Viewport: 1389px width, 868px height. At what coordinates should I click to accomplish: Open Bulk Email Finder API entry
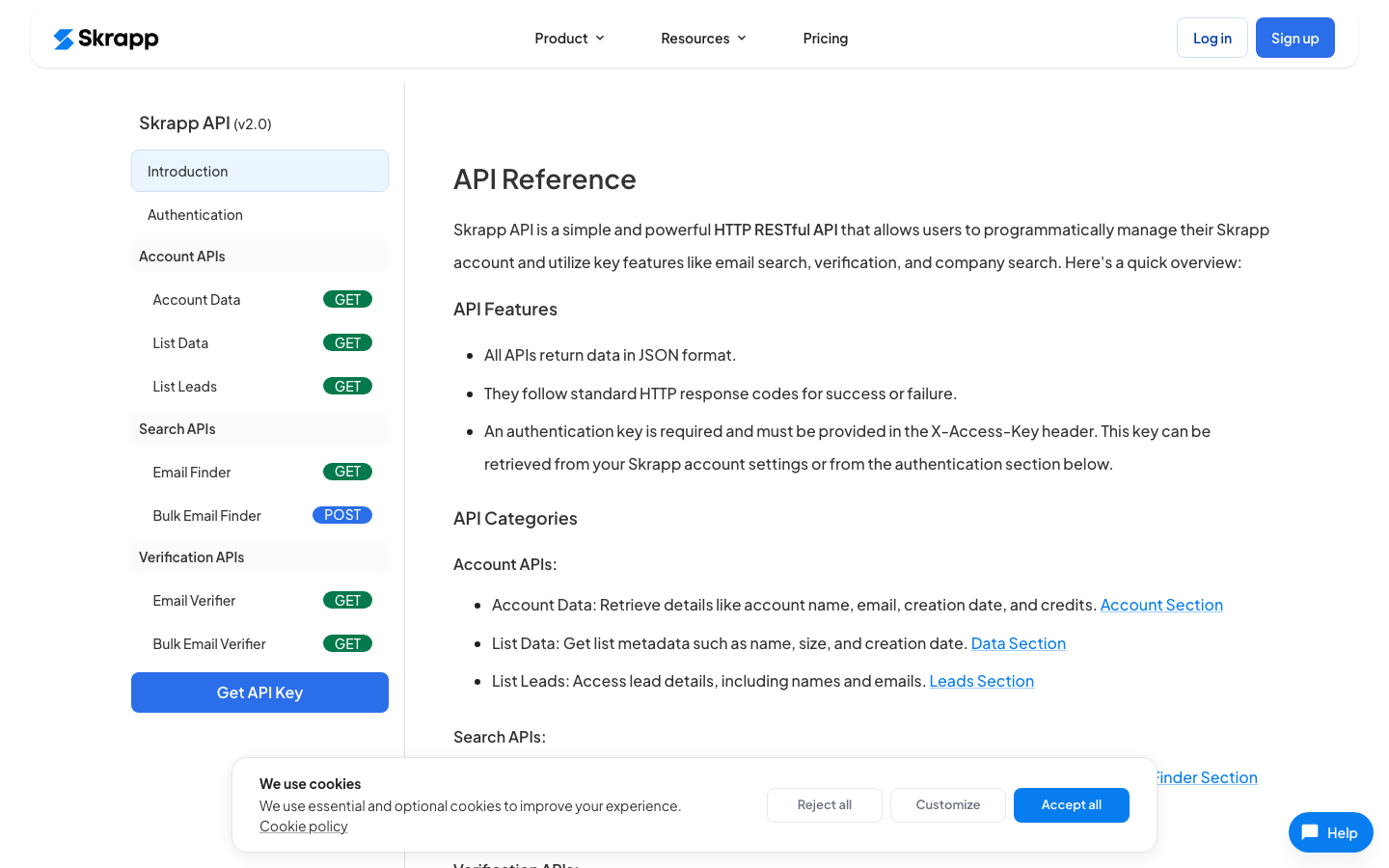point(259,515)
